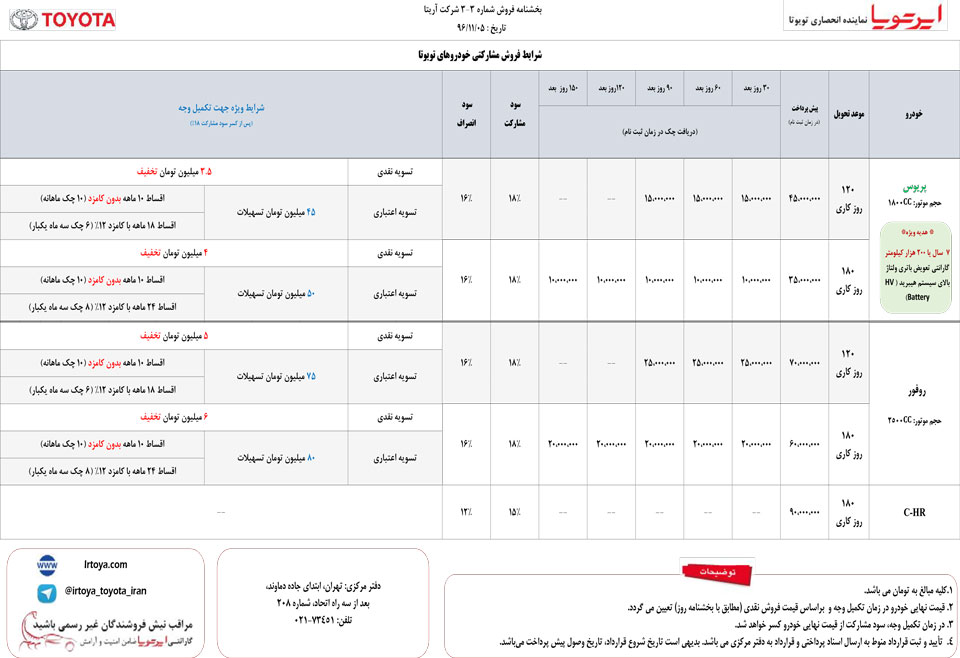
Task: Click the پیش پرداخت column header
Action: click(804, 109)
